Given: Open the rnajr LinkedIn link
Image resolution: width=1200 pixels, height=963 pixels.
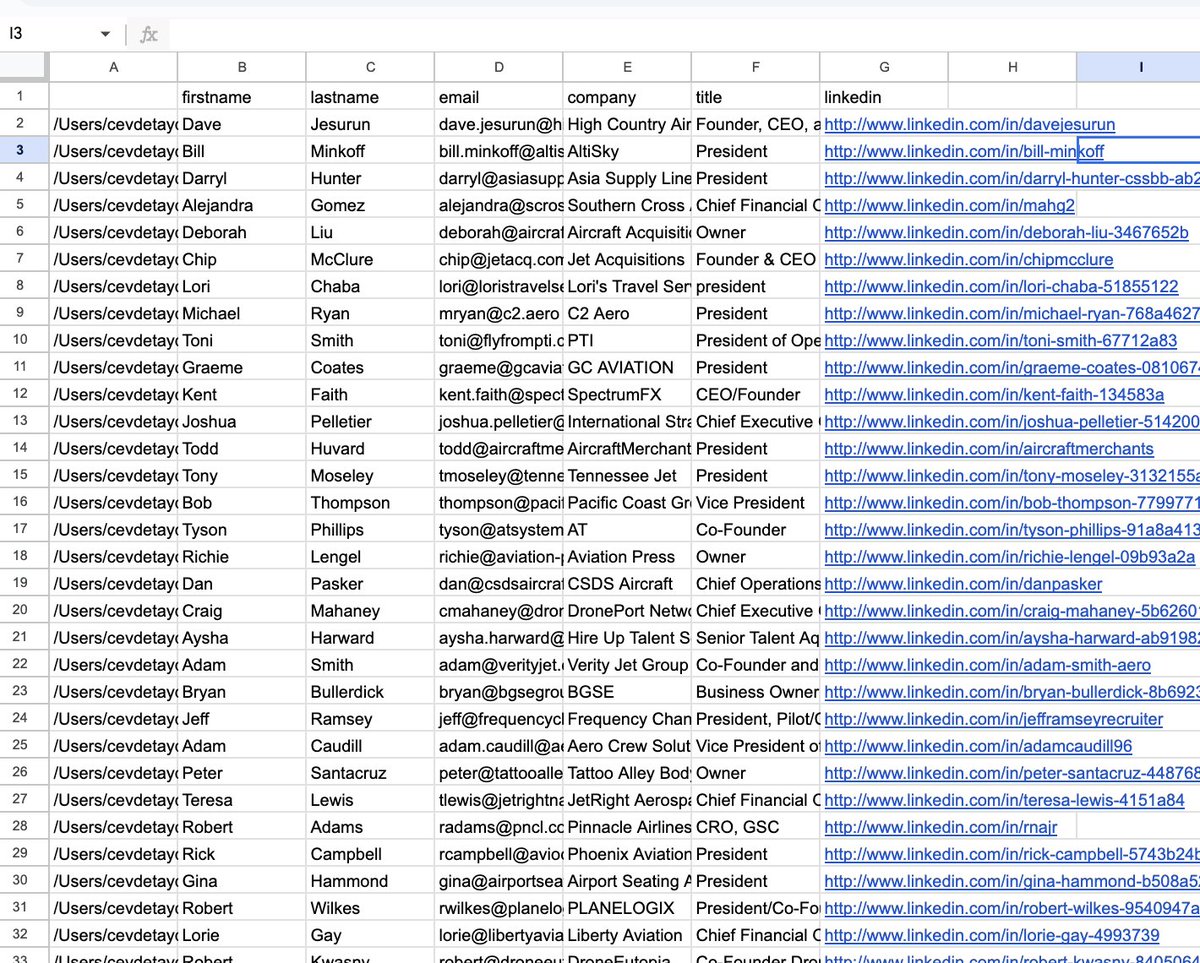Looking at the screenshot, I should 940,827.
